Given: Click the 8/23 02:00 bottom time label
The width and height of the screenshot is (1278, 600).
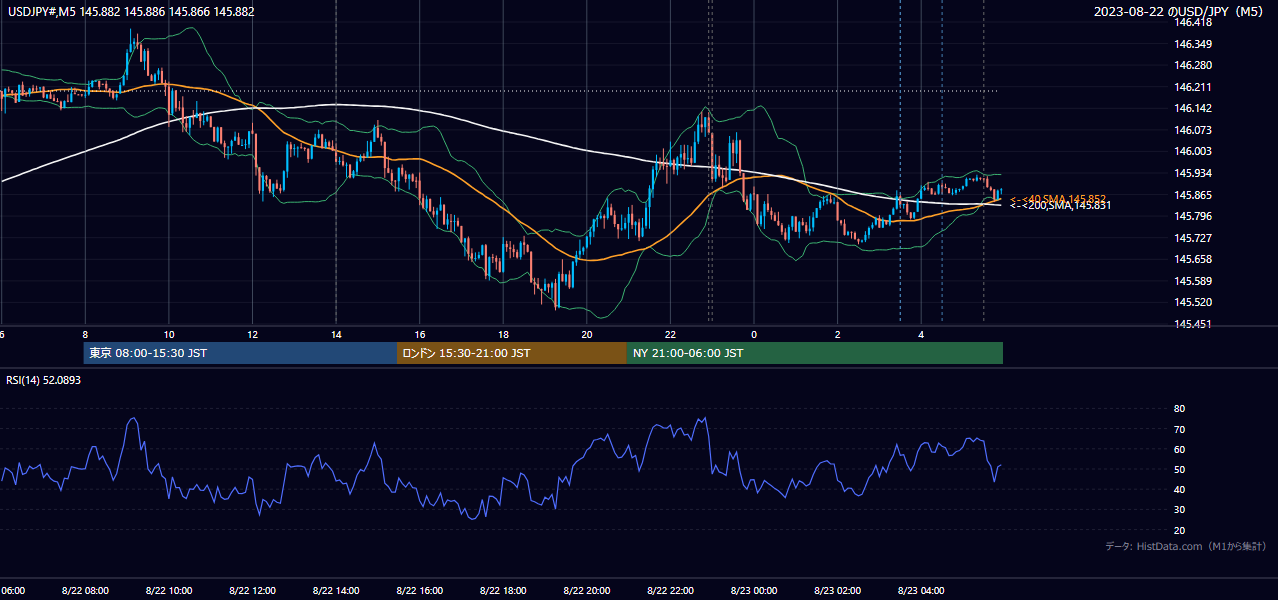Looking at the screenshot, I should pos(837,590).
